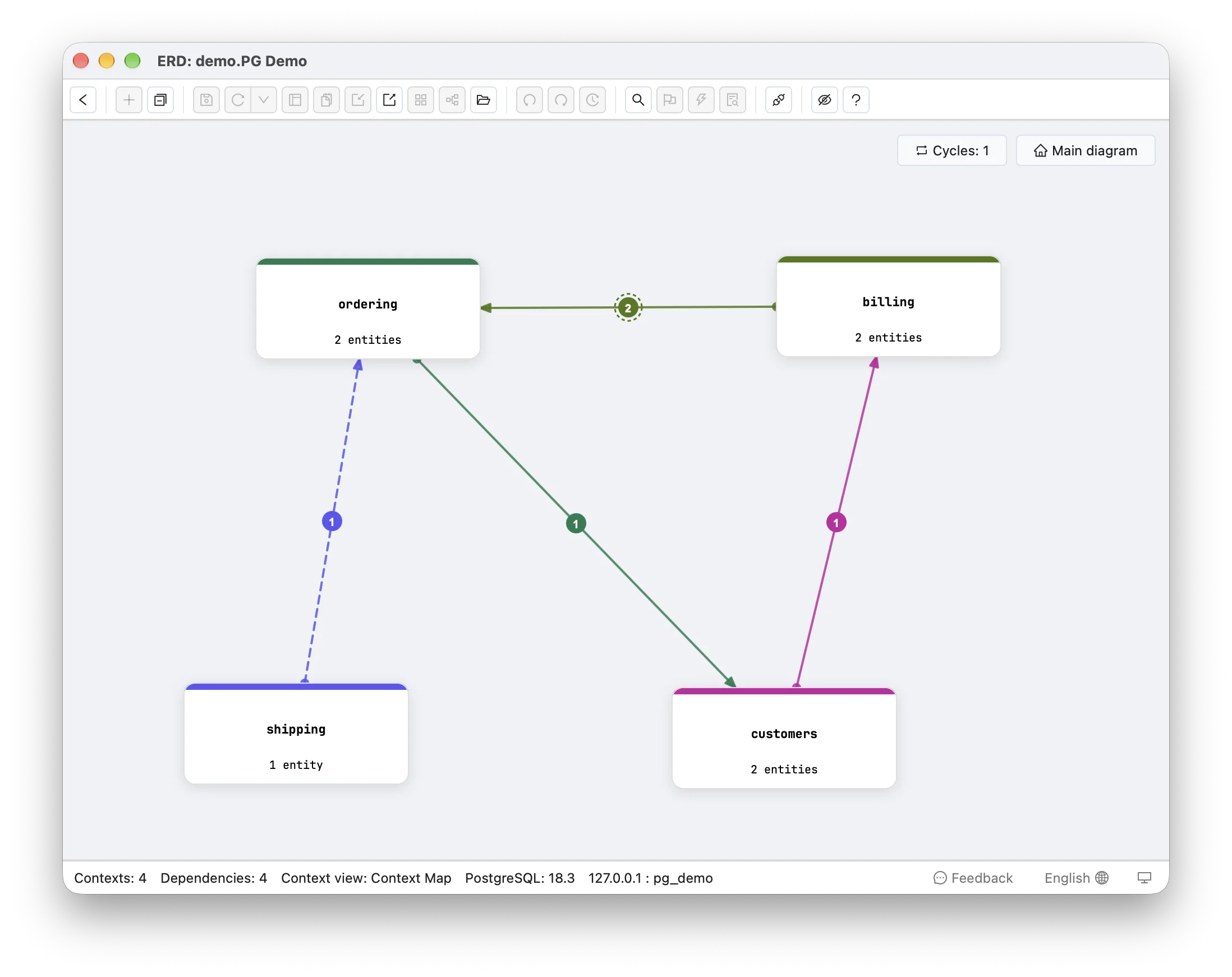
Task: Open help with the question mark
Action: [x=856, y=100]
